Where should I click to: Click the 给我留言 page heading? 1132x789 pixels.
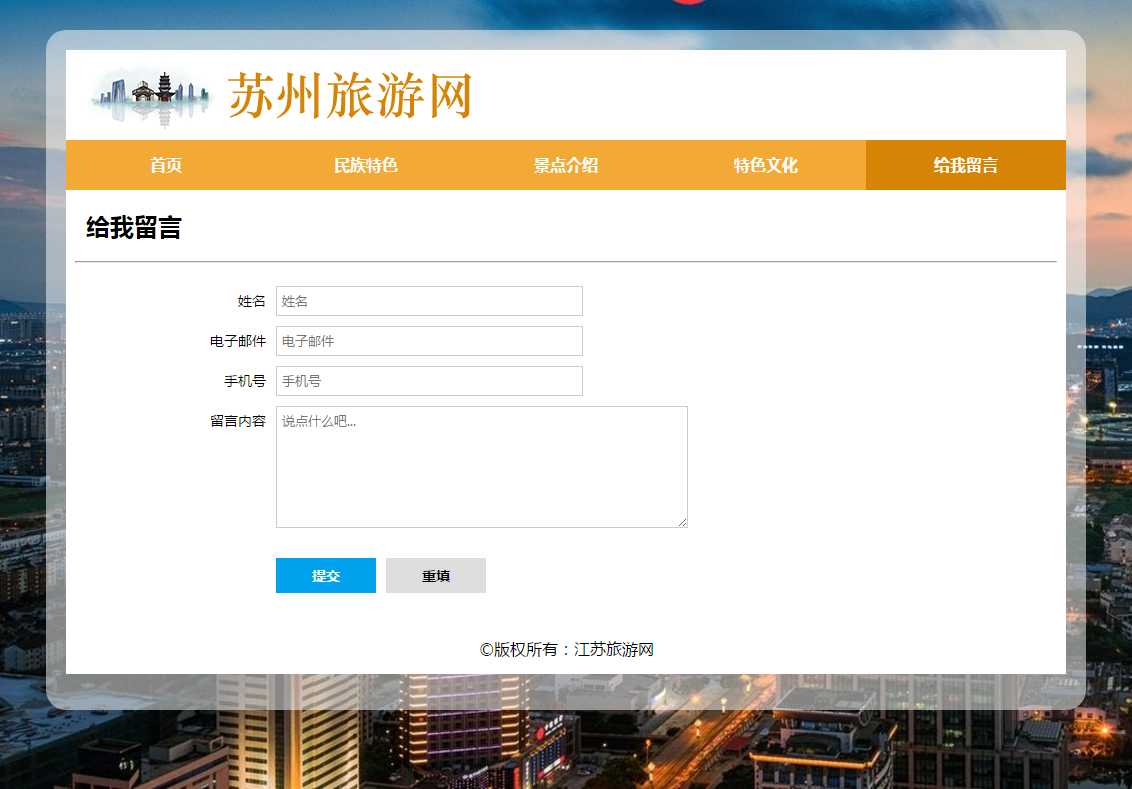(133, 227)
